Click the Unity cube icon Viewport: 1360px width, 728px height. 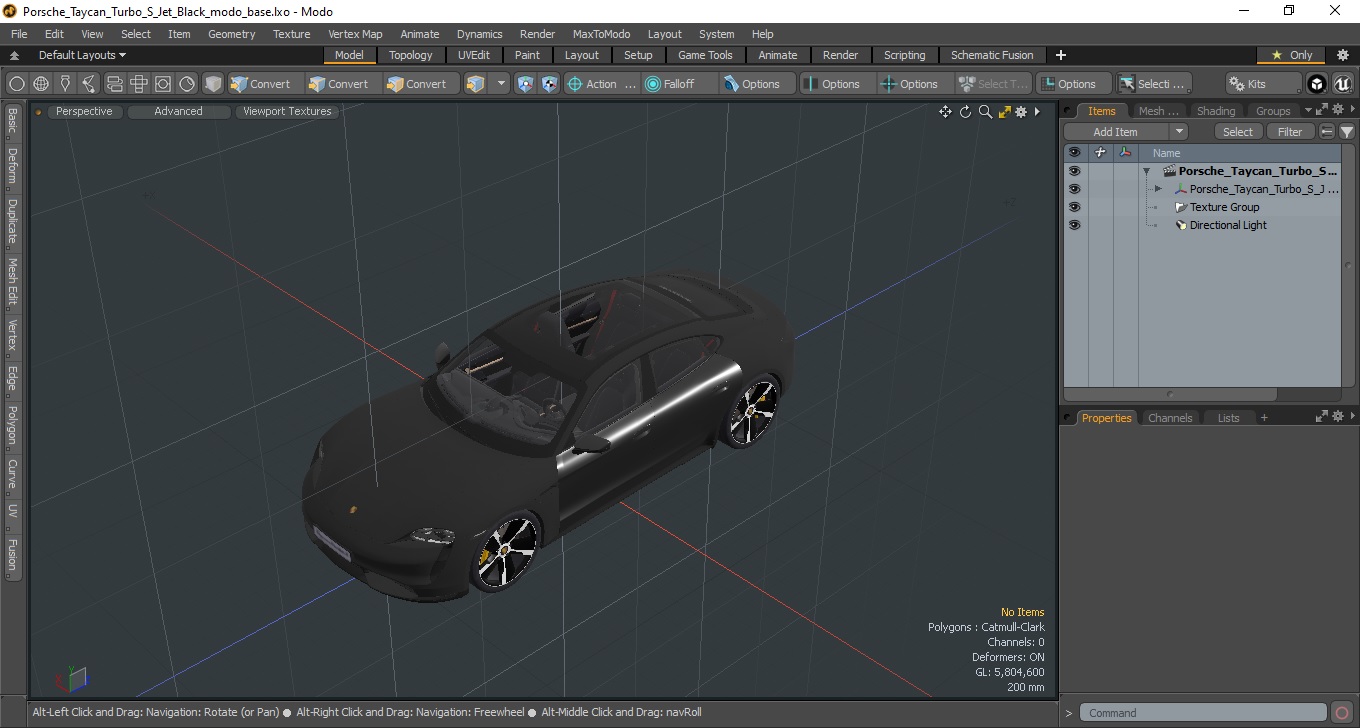pos(1317,84)
